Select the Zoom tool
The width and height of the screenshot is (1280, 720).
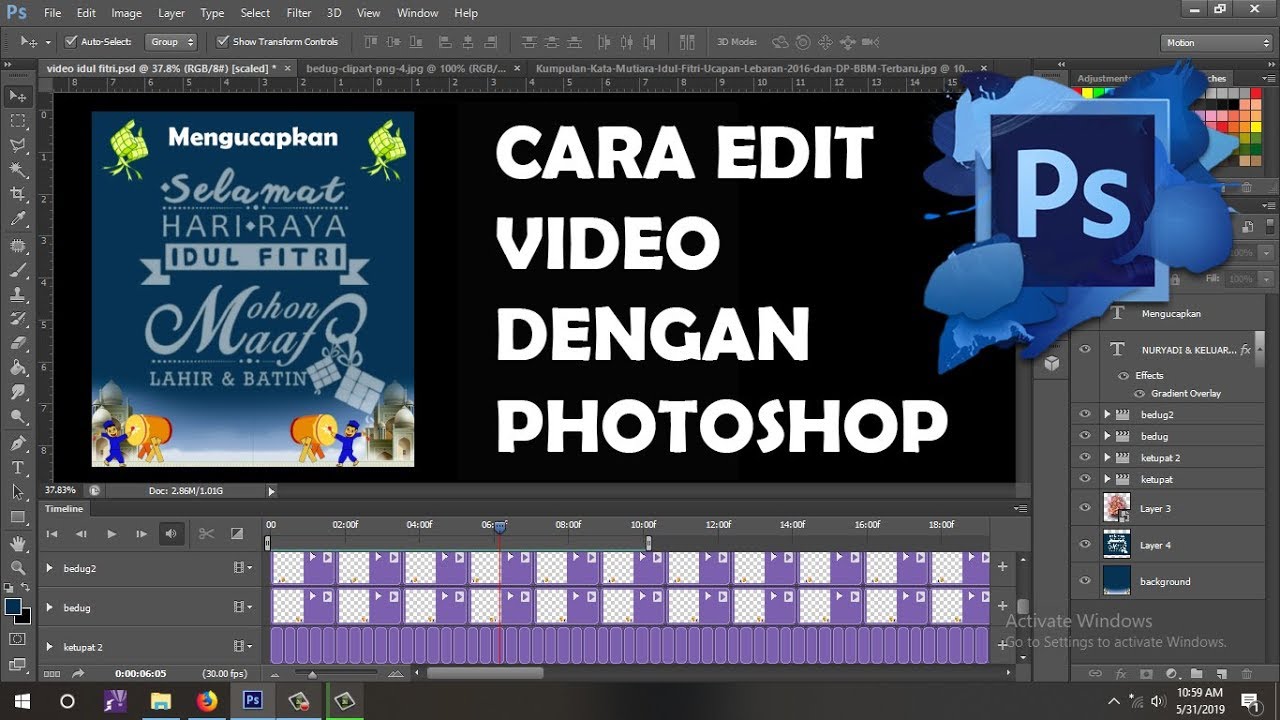18,568
